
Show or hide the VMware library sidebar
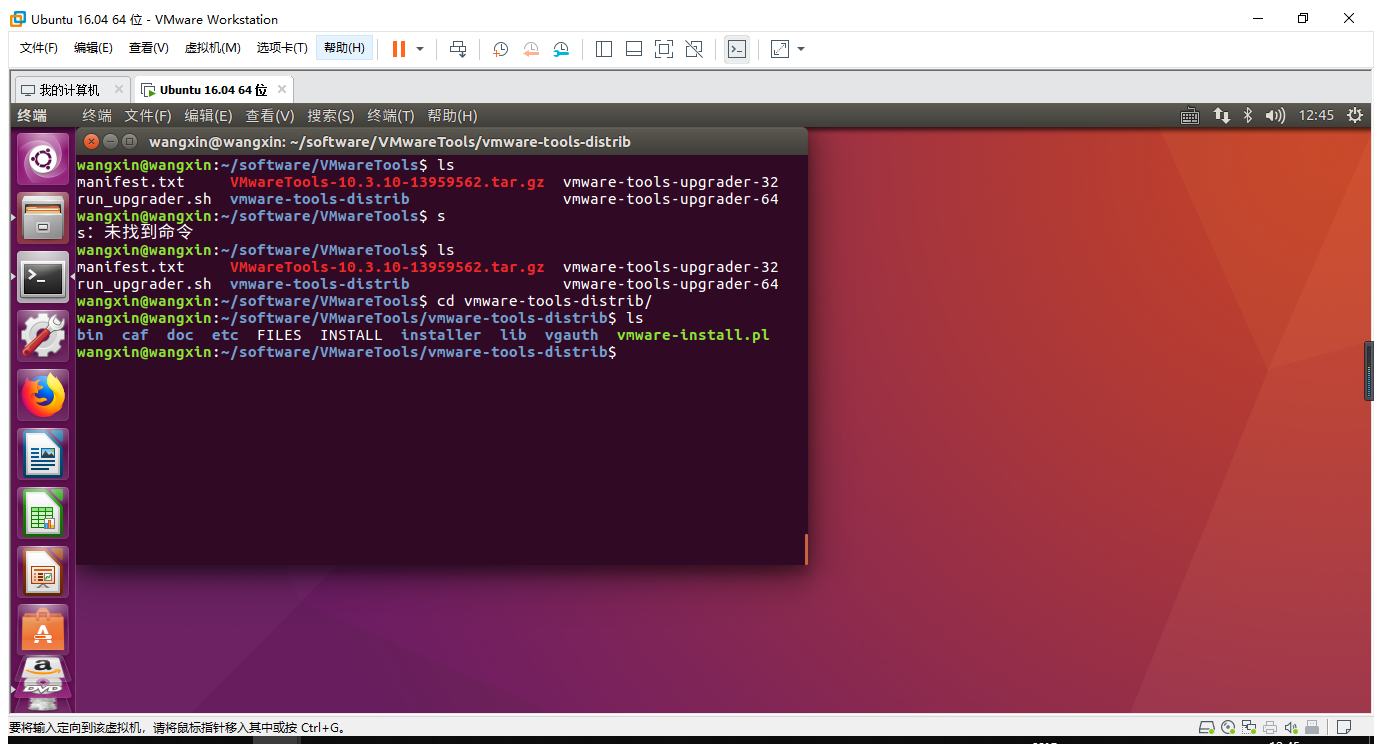(x=603, y=49)
